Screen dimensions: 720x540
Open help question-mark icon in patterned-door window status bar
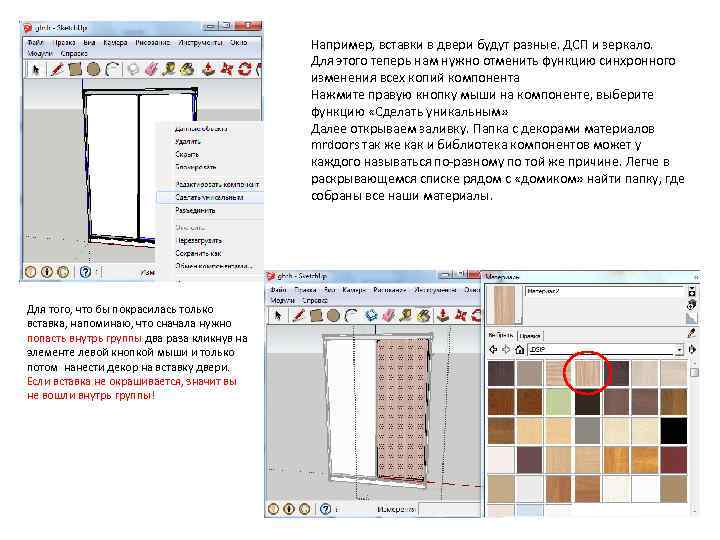click(326, 509)
